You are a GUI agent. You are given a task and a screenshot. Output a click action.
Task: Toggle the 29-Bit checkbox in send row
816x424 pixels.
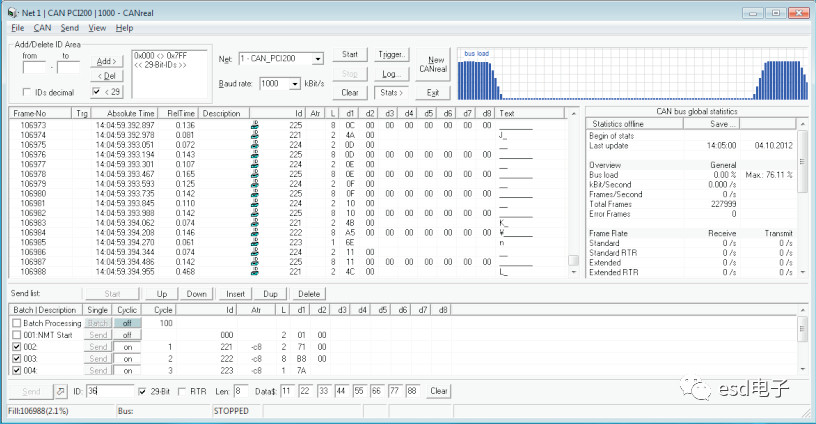141,391
